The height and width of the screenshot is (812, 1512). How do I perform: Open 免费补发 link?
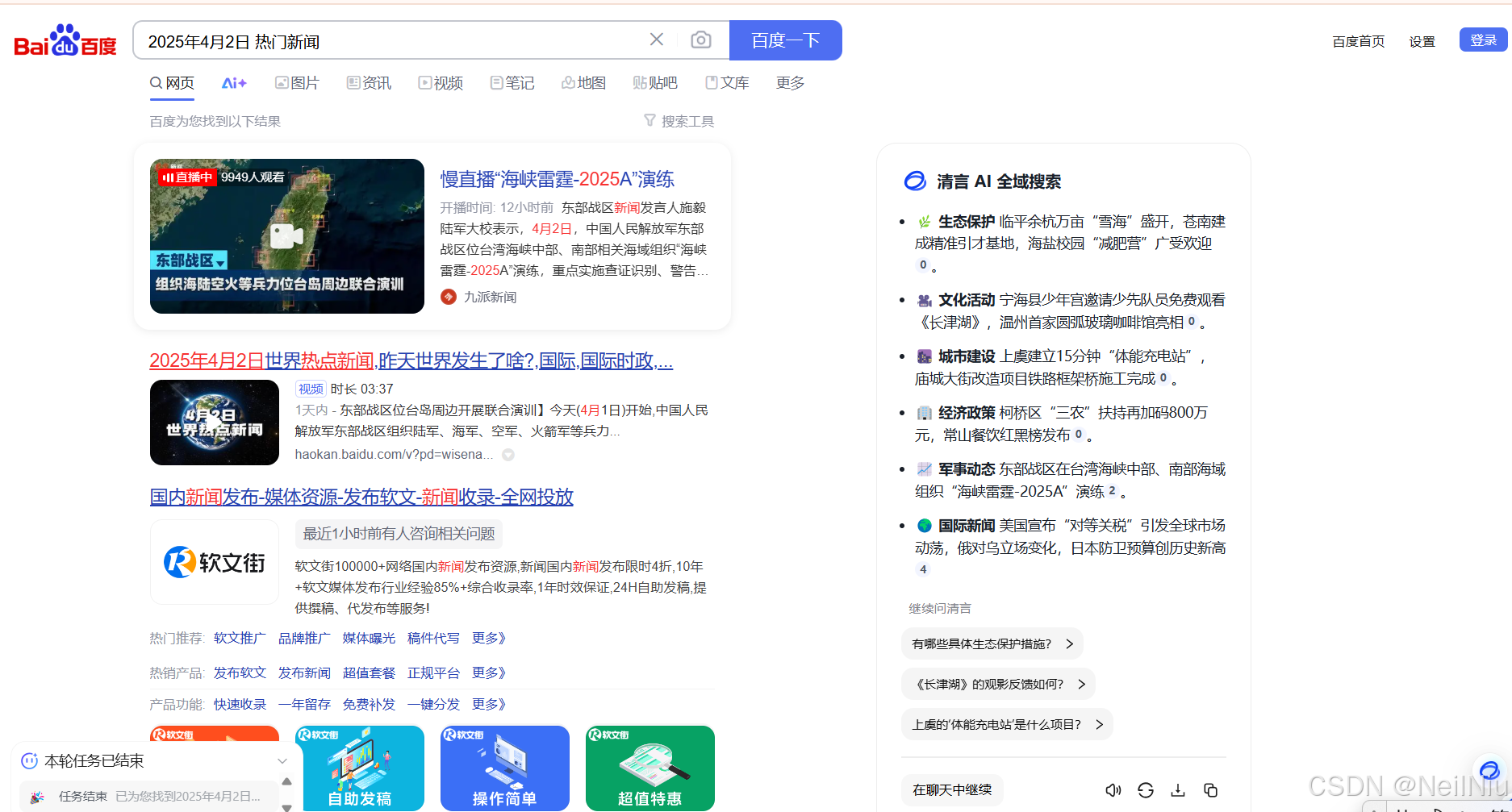pos(369,704)
